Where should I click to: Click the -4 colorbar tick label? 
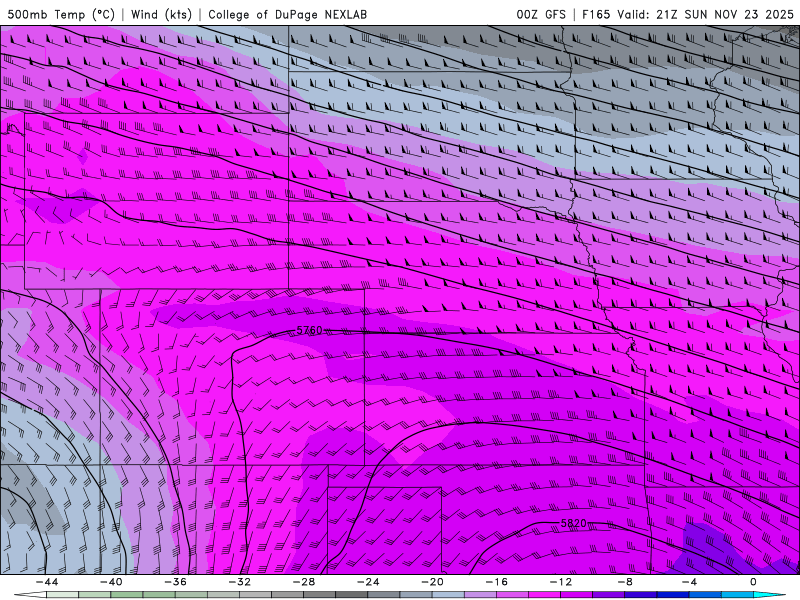click(689, 582)
